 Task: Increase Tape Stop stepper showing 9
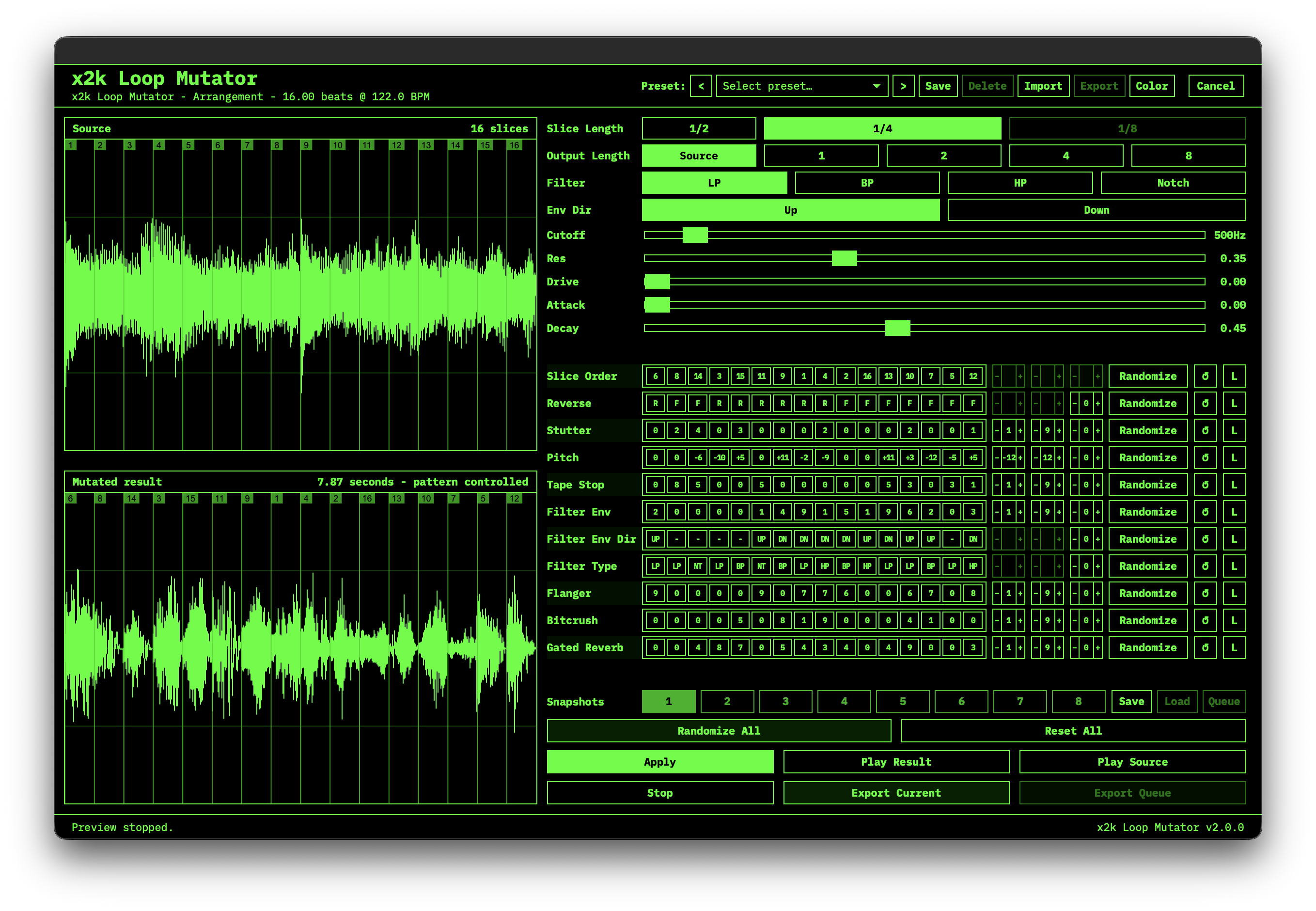pyautogui.click(x=1059, y=485)
